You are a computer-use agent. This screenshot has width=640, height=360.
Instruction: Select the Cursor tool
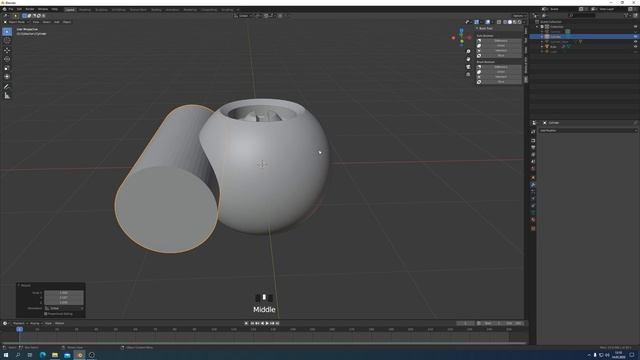7,40
